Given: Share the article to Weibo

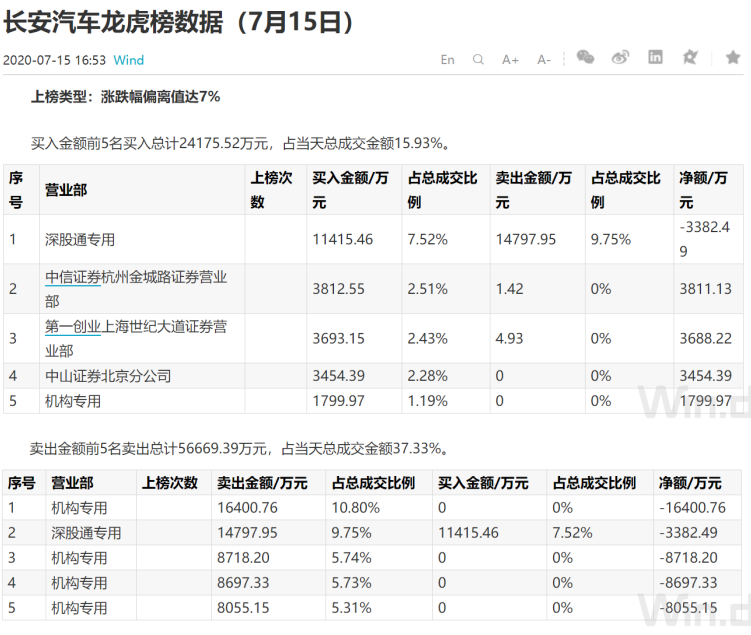Looking at the screenshot, I should (620, 58).
